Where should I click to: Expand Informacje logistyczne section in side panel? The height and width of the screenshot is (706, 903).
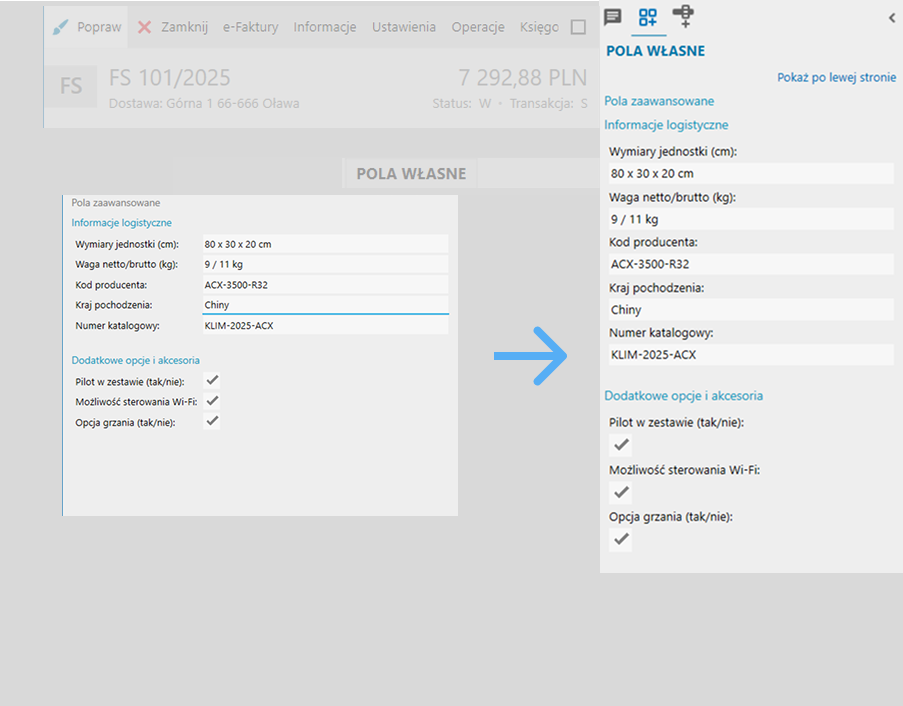[666, 125]
